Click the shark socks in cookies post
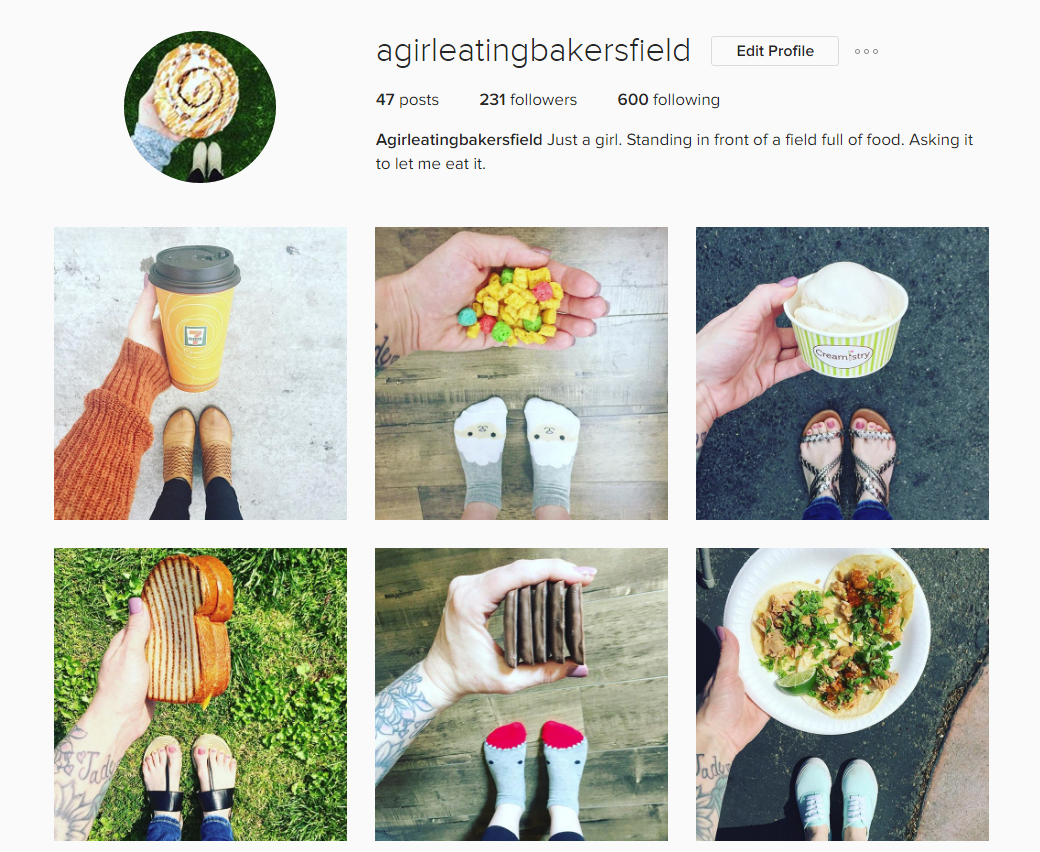 [534, 772]
